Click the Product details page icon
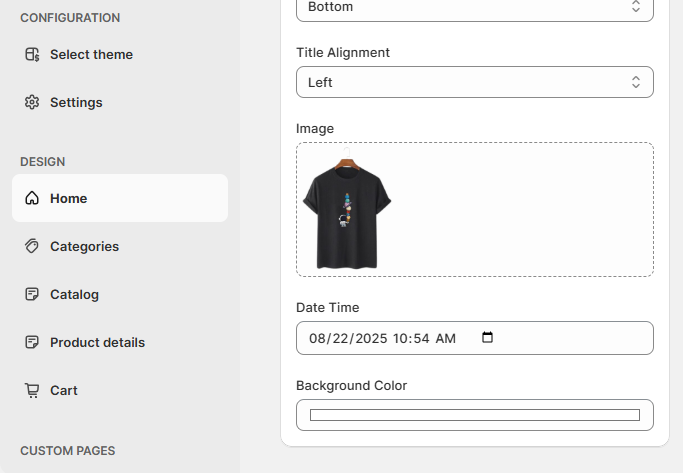 [x=32, y=342]
